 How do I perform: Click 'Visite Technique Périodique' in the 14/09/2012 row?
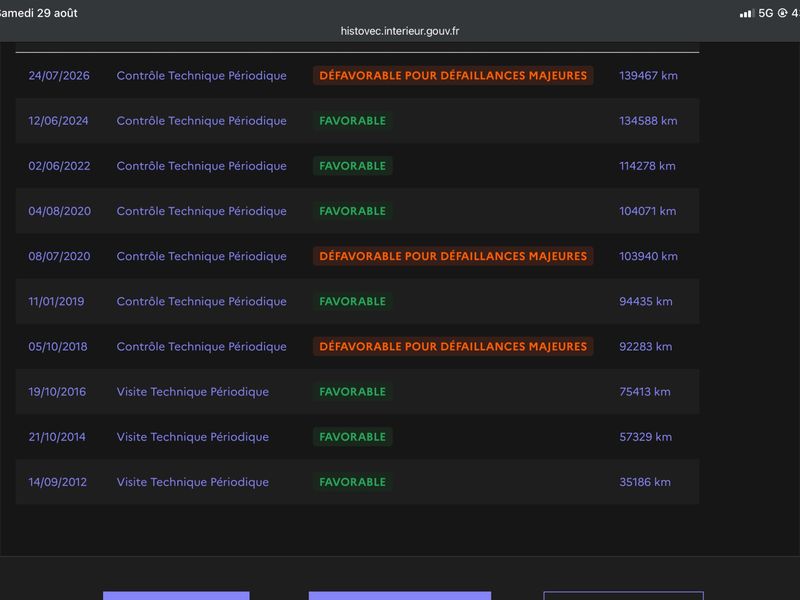click(192, 482)
